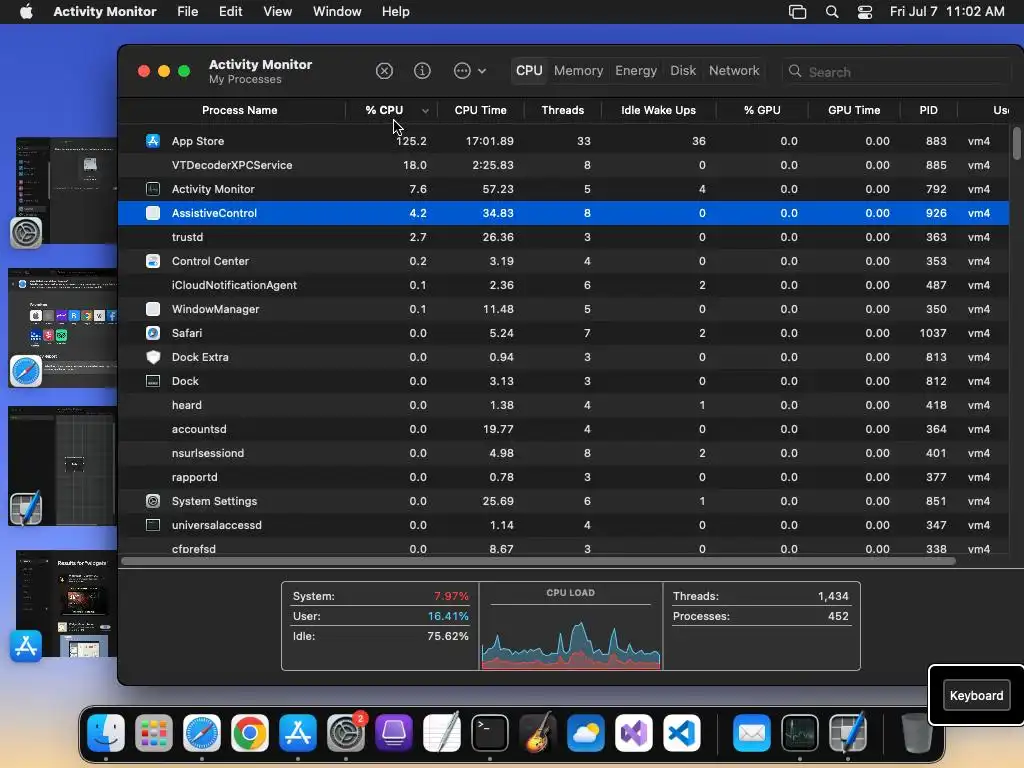Open the process info (i) button
This screenshot has height=768, width=1024.
click(422, 71)
